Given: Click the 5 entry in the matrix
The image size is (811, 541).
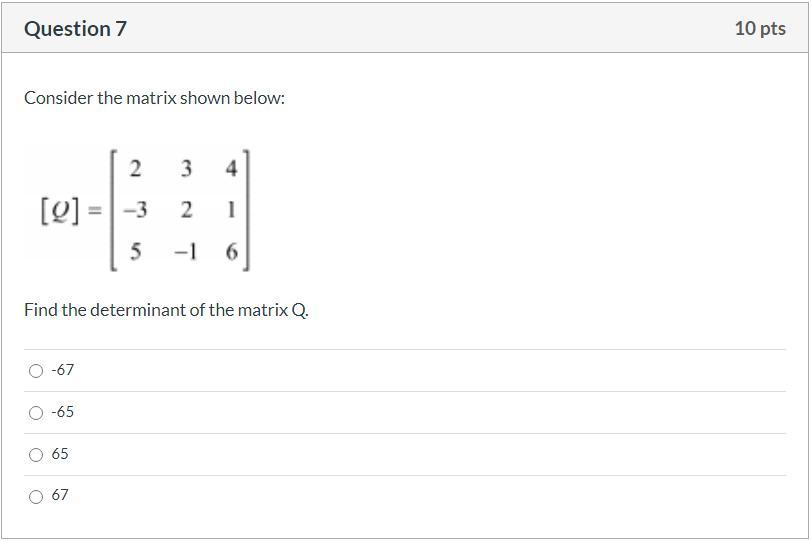Looking at the screenshot, I should (136, 252).
